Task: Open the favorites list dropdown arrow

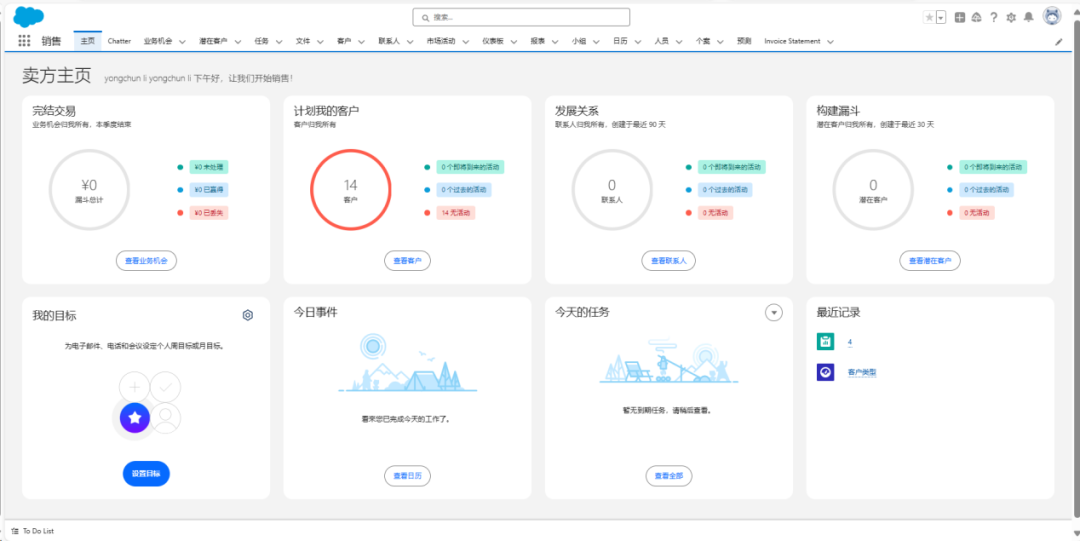Action: [941, 17]
